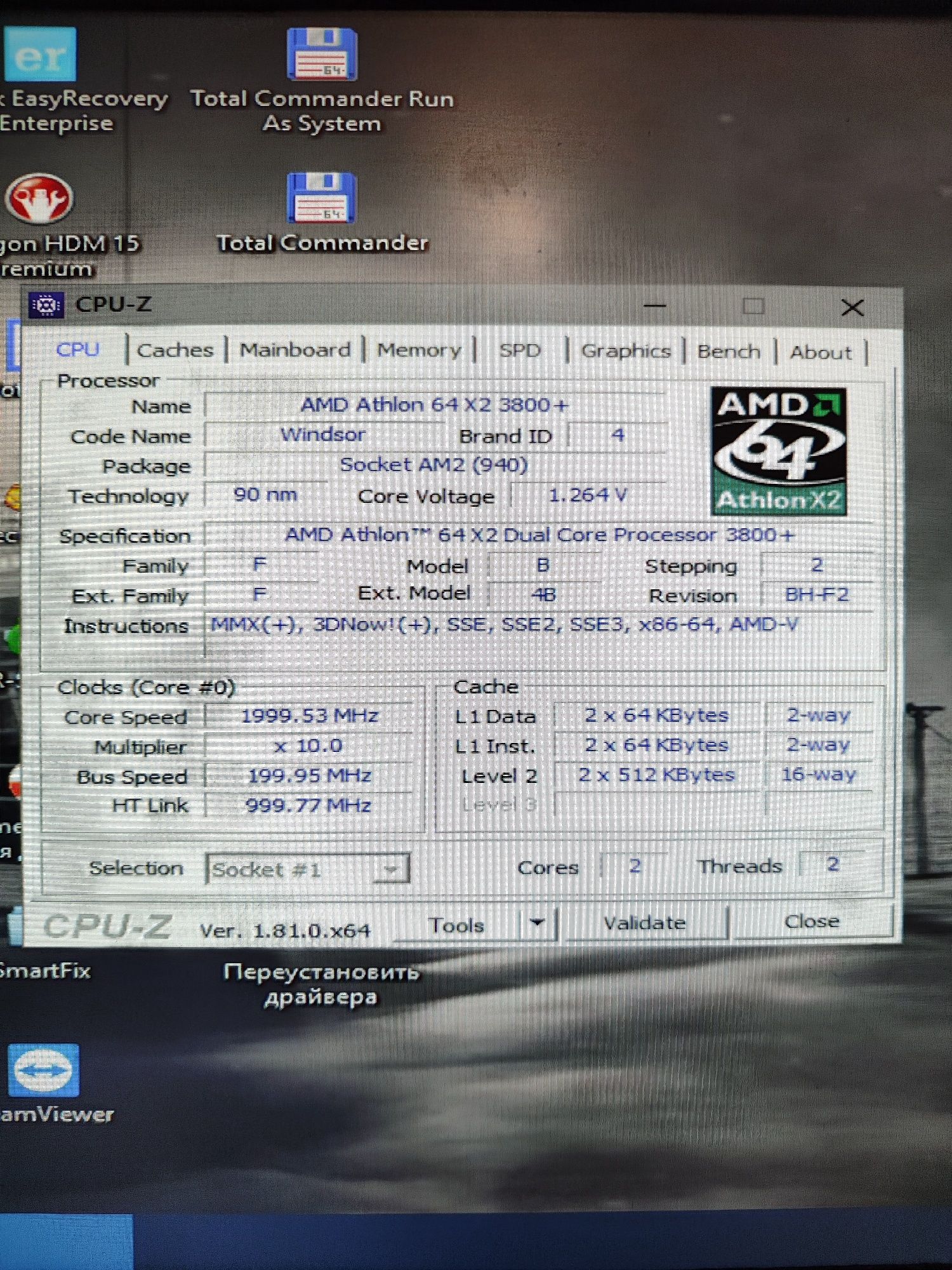The image size is (952, 1270).
Task: Click the Level 2 2 x 512 KBytes value
Action: tap(656, 775)
